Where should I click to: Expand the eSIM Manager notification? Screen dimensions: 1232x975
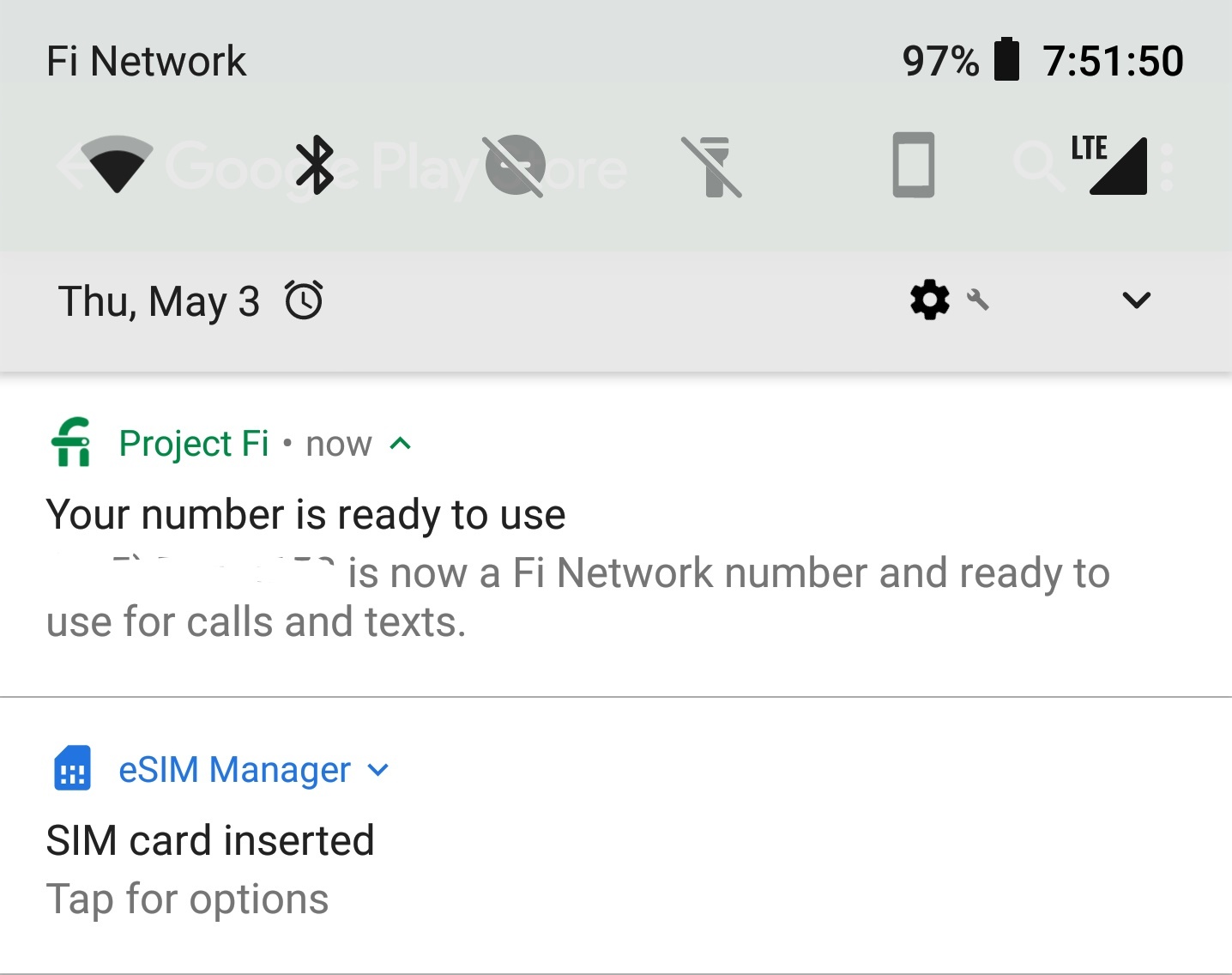[x=378, y=770]
